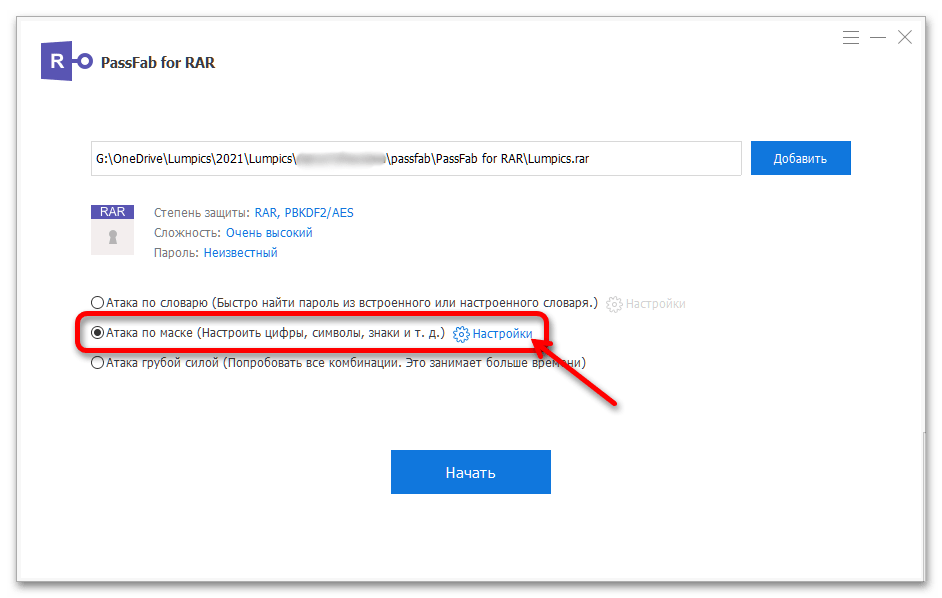Click the Начать button

coord(470,472)
